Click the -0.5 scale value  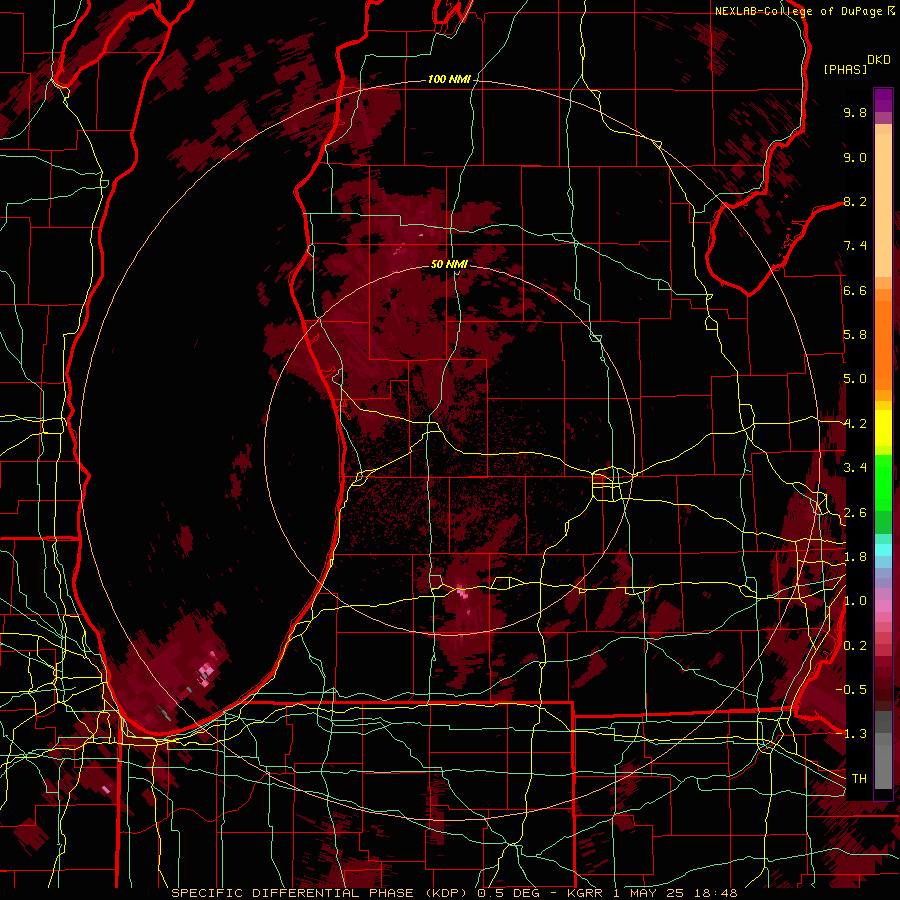click(852, 690)
